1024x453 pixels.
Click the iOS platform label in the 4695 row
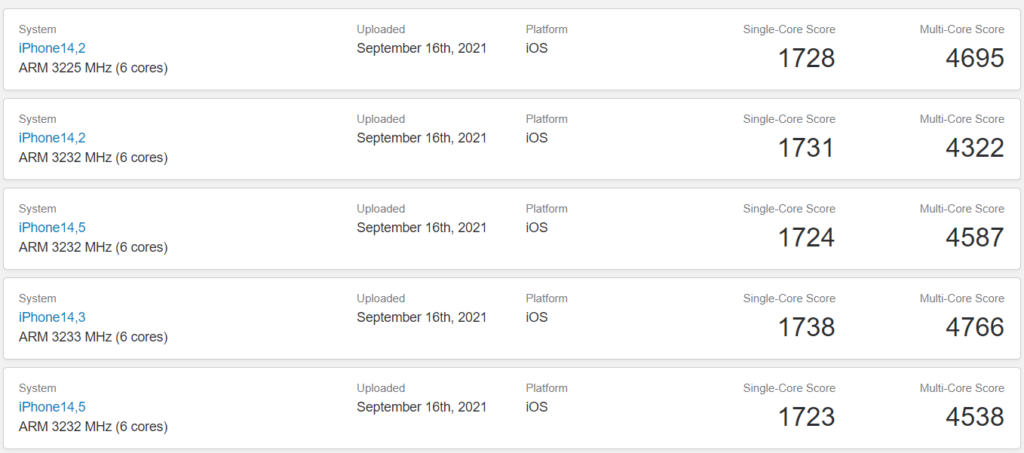pos(536,48)
